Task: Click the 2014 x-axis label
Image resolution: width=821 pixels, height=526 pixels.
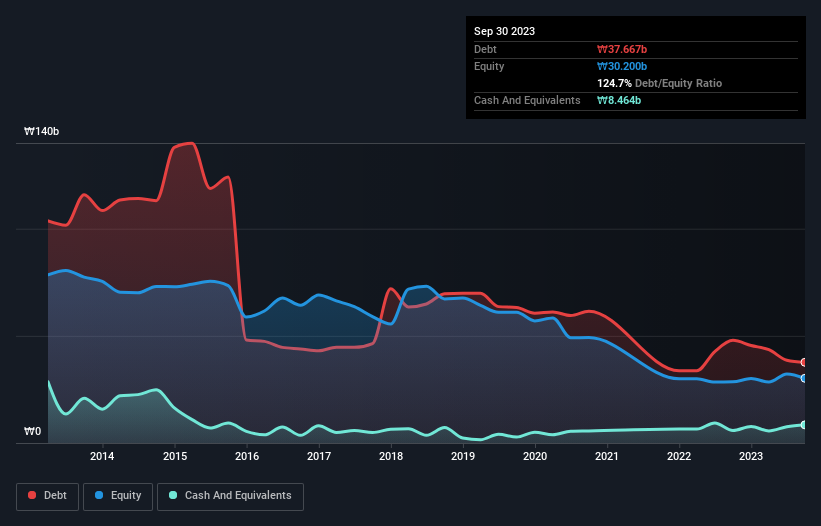Action: pyautogui.click(x=102, y=456)
